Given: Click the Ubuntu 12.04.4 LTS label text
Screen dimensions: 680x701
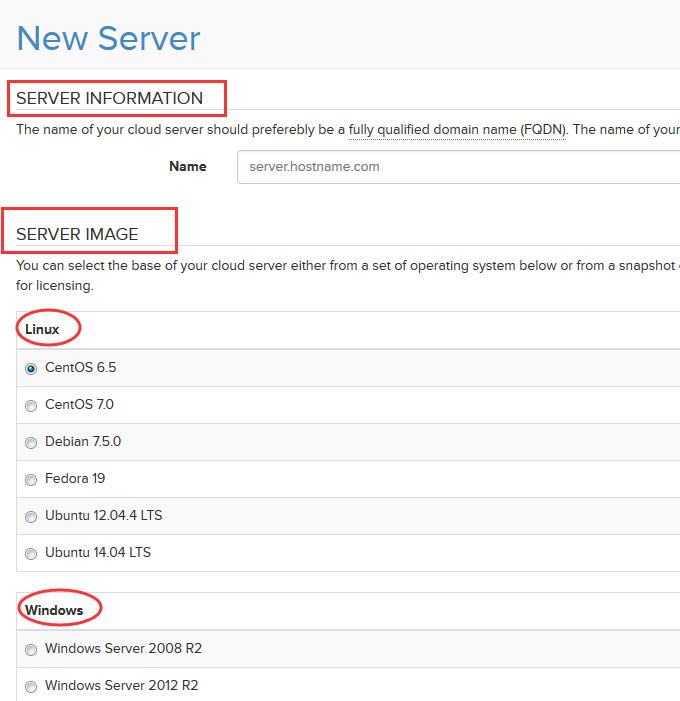Looking at the screenshot, I should [104, 515].
